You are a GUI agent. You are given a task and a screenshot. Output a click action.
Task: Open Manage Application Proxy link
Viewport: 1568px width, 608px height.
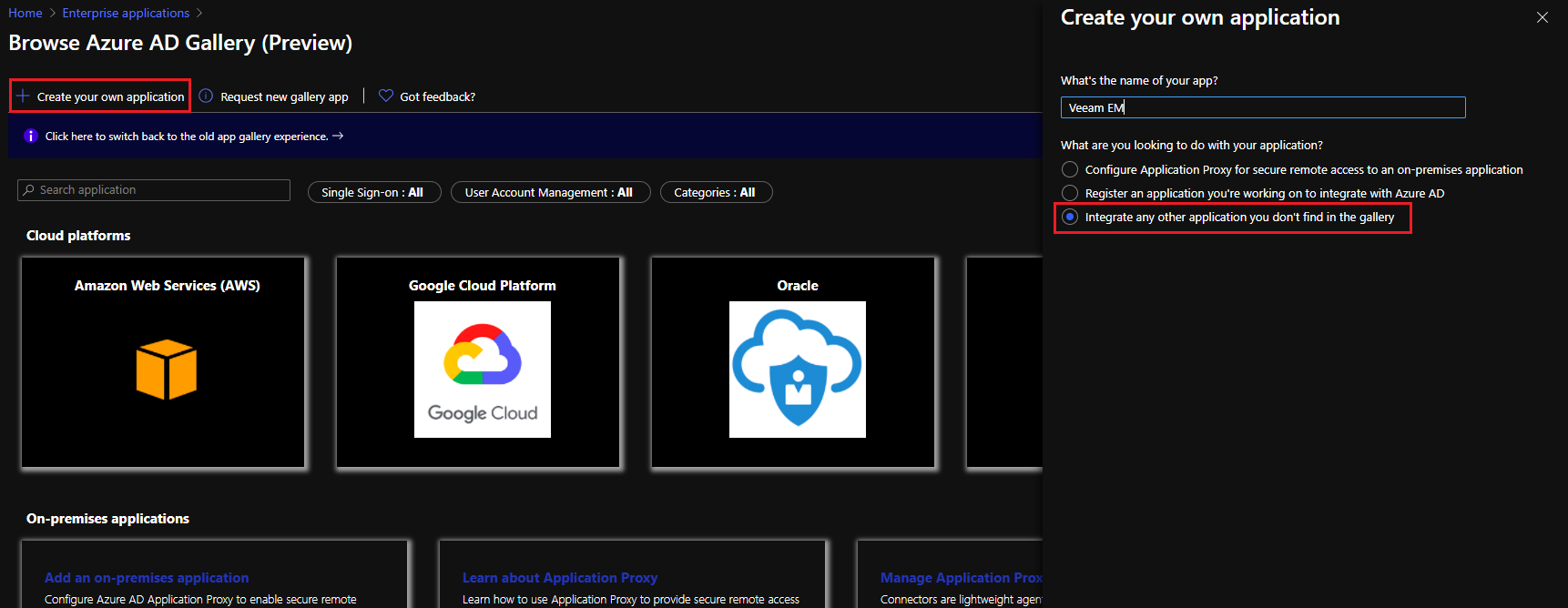pos(961,577)
